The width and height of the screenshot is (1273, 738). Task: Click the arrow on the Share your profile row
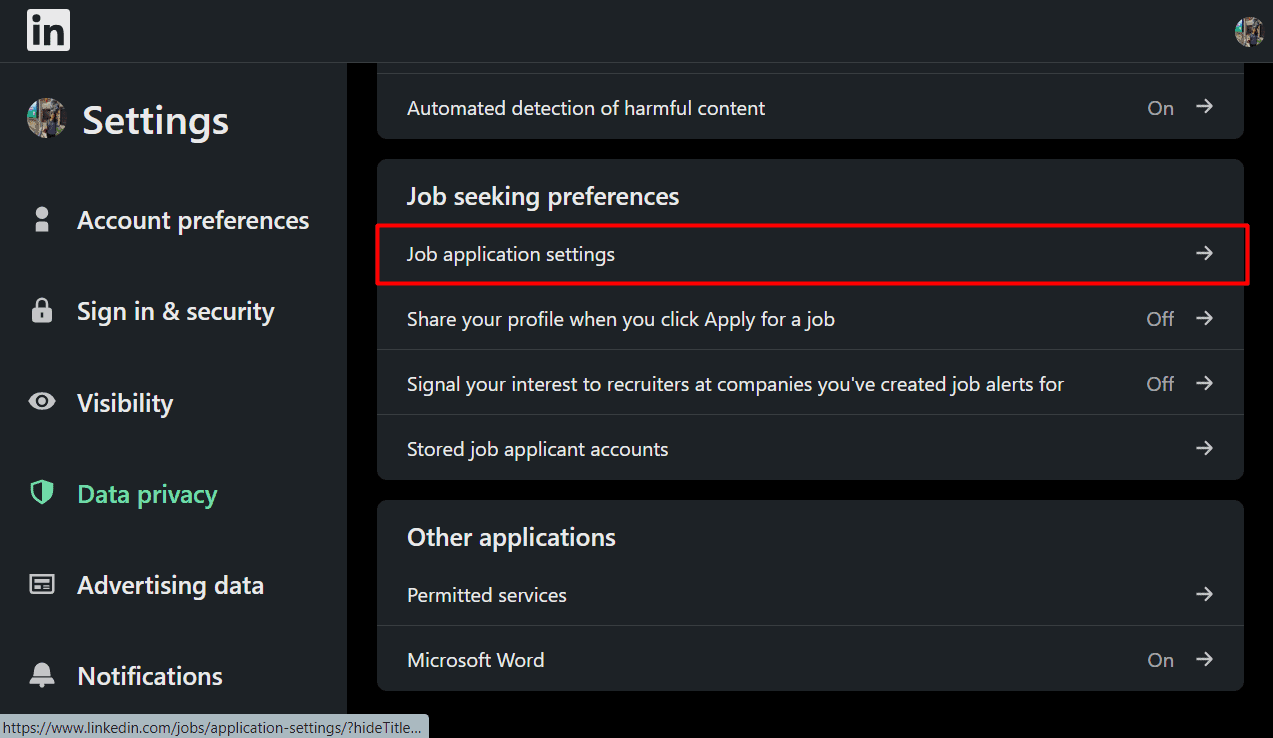1205,318
